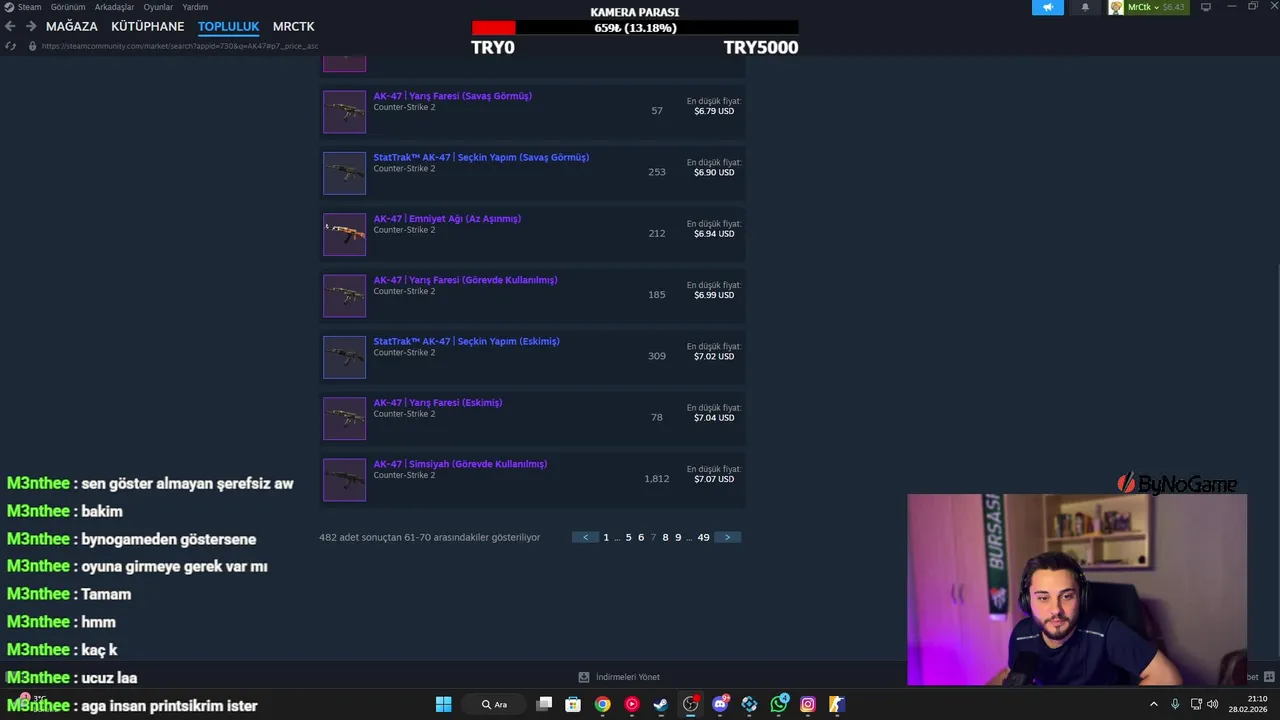Jump to results page 6
The image size is (1280, 720).
click(x=641, y=537)
